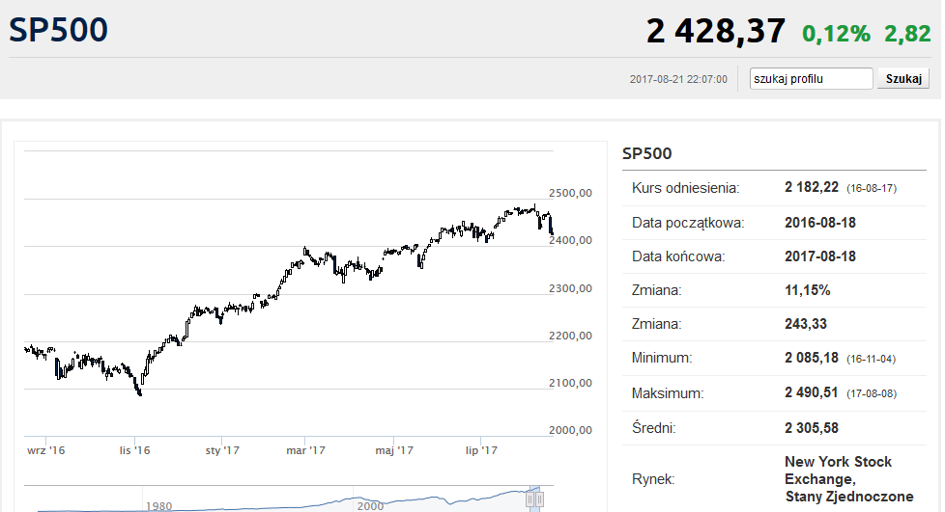Click the sty '17 axis label
The height and width of the screenshot is (512, 945).
click(x=221, y=451)
